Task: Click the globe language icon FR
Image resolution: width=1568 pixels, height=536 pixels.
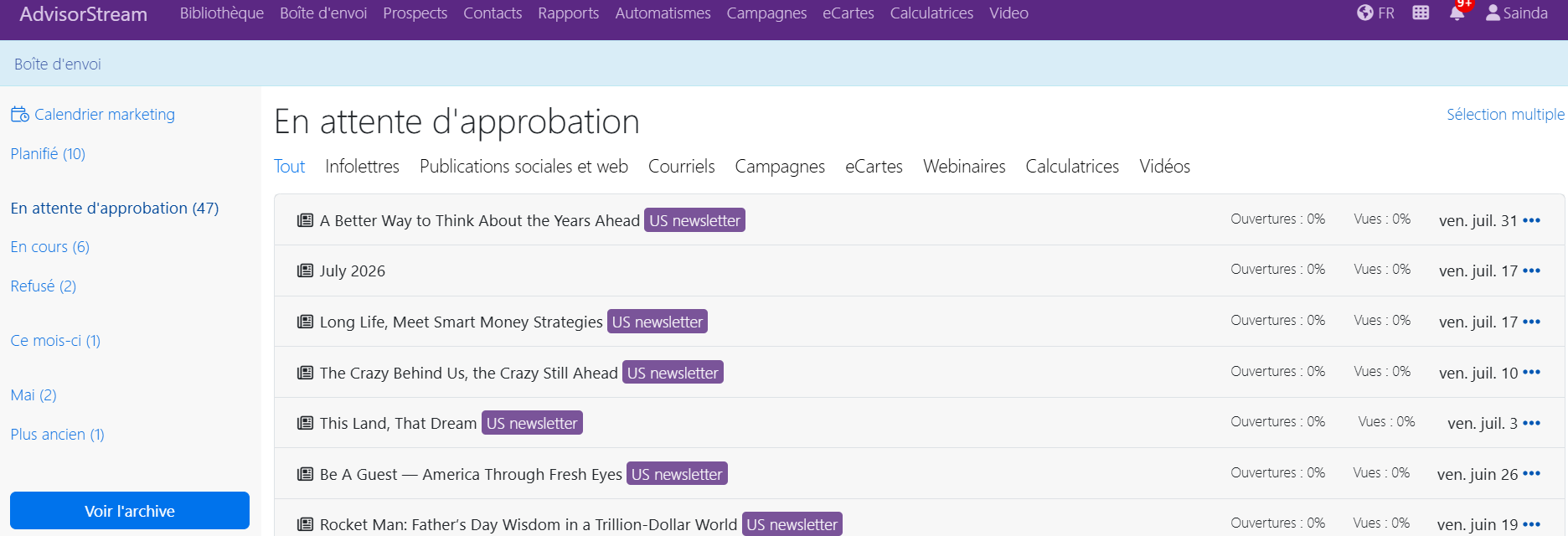Action: coord(1365,13)
